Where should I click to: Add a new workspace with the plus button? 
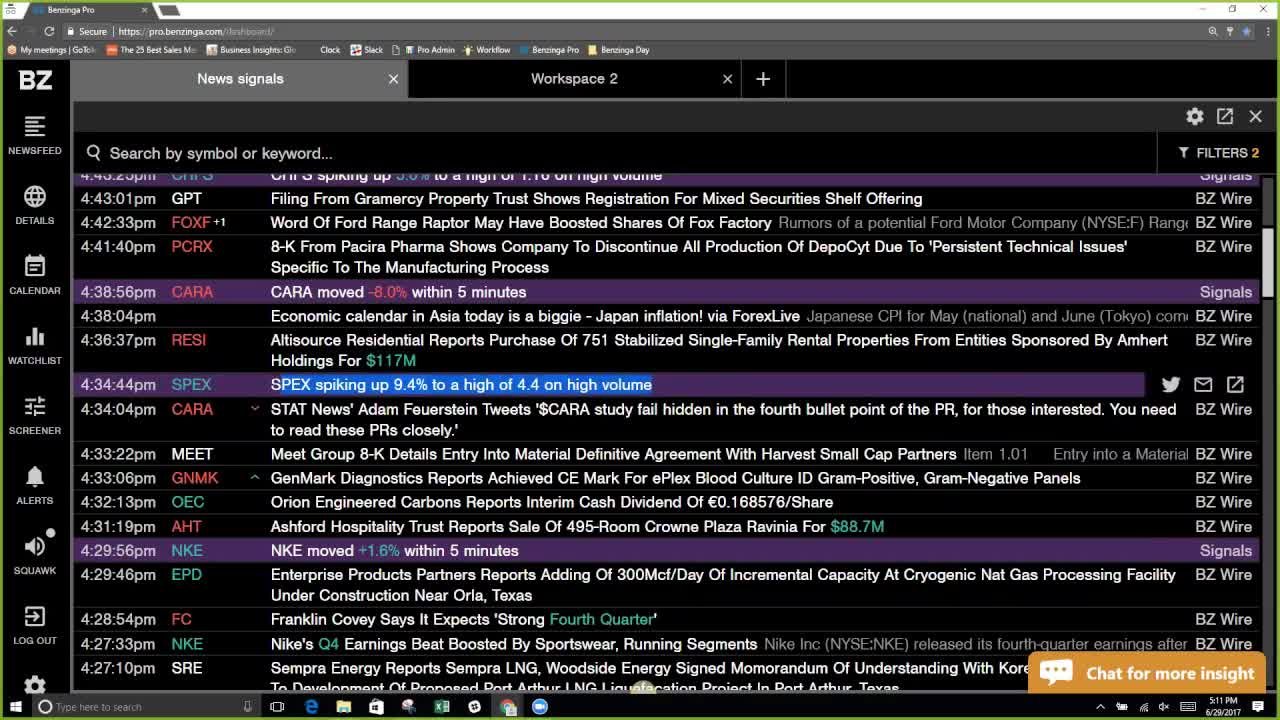pos(763,79)
